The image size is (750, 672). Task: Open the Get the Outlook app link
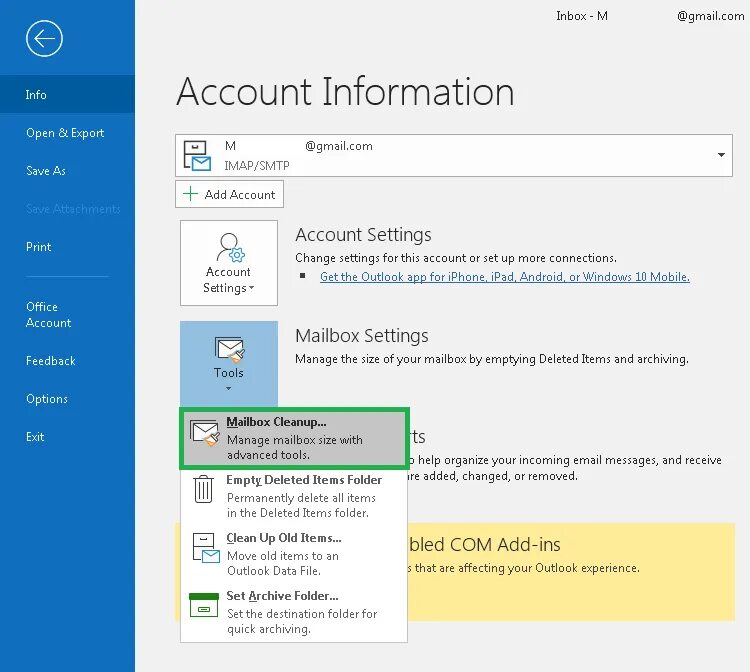(x=505, y=277)
